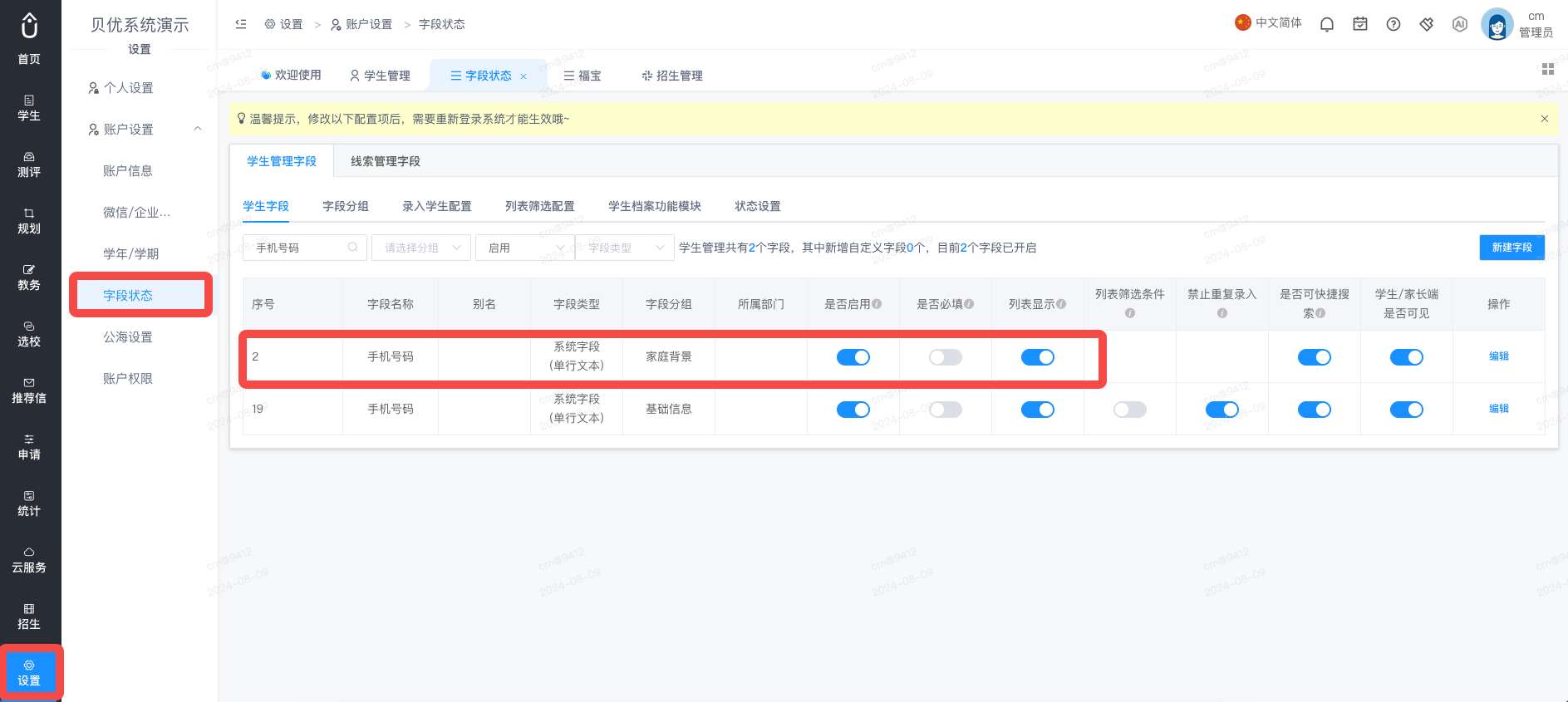Open the notification bell icon
Viewport: 1568px width, 702px height.
point(1327,24)
